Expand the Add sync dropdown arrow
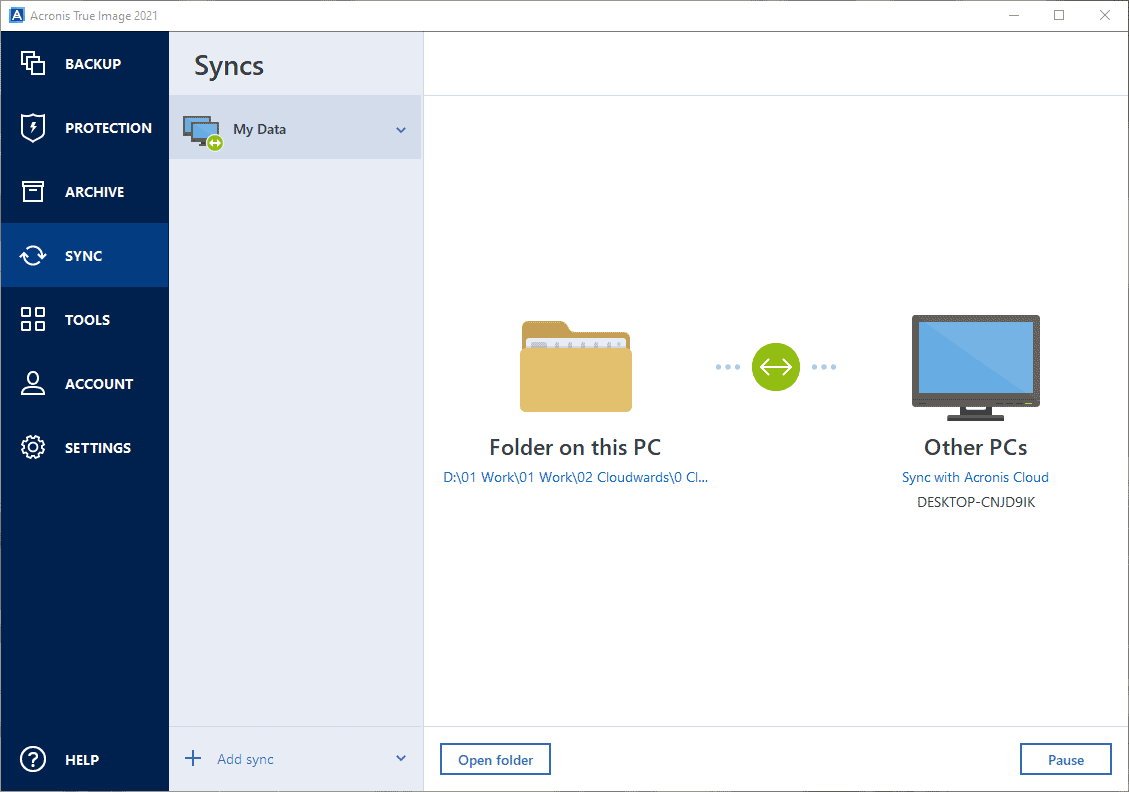 pyautogui.click(x=401, y=758)
